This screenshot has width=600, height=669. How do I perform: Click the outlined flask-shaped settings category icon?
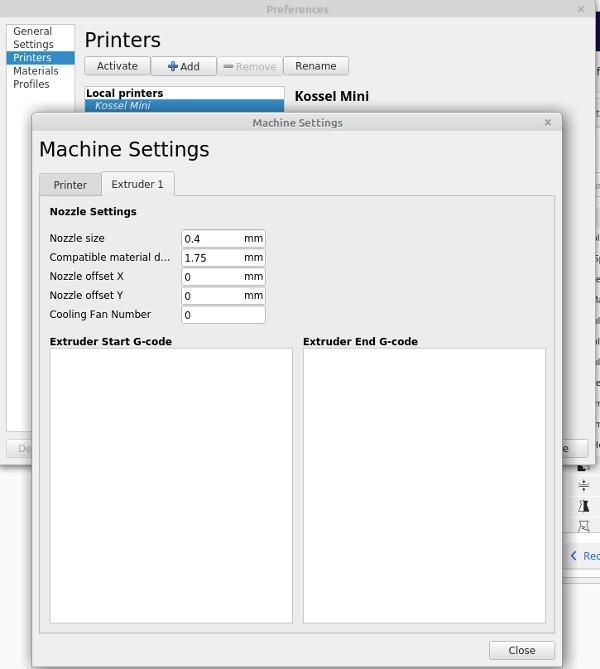(583, 526)
